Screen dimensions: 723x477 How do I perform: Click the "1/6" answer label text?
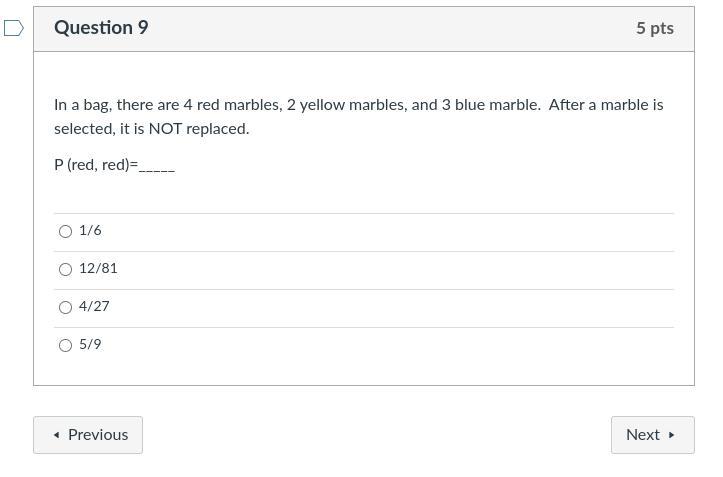tap(90, 231)
